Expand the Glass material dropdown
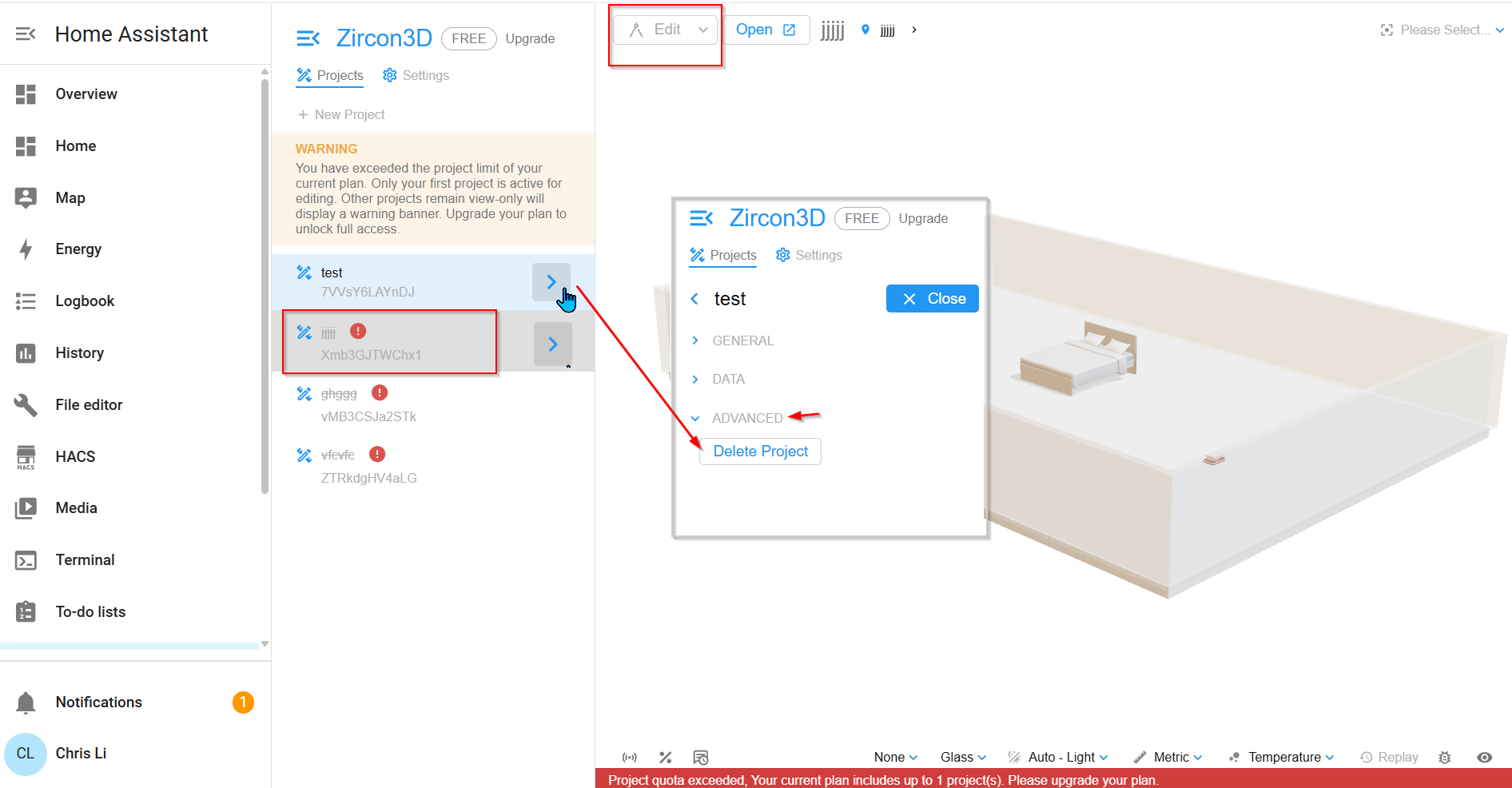The image size is (1512, 788). [963, 757]
